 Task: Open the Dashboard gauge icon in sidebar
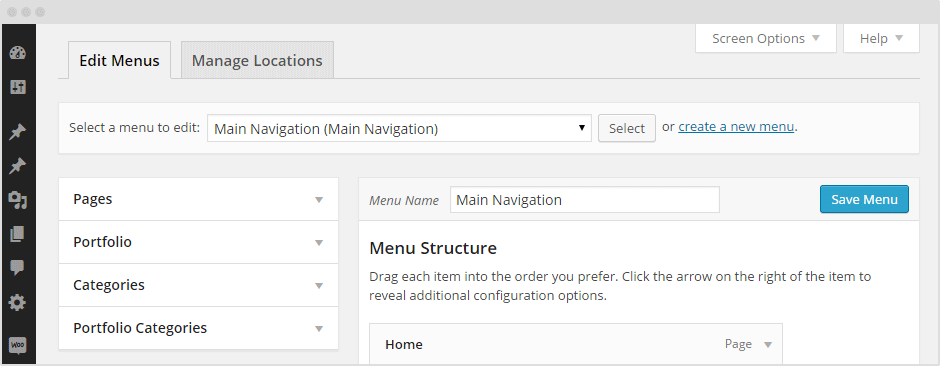click(x=18, y=53)
